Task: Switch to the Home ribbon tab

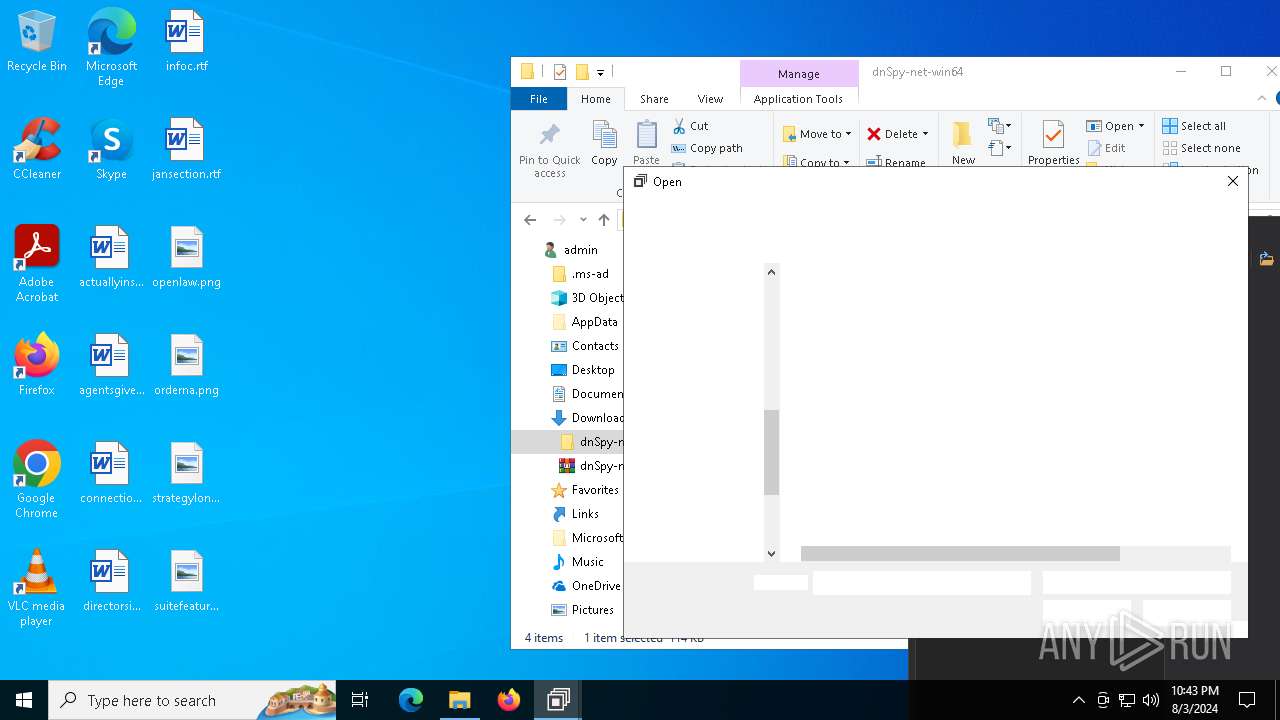Action: coord(595,99)
